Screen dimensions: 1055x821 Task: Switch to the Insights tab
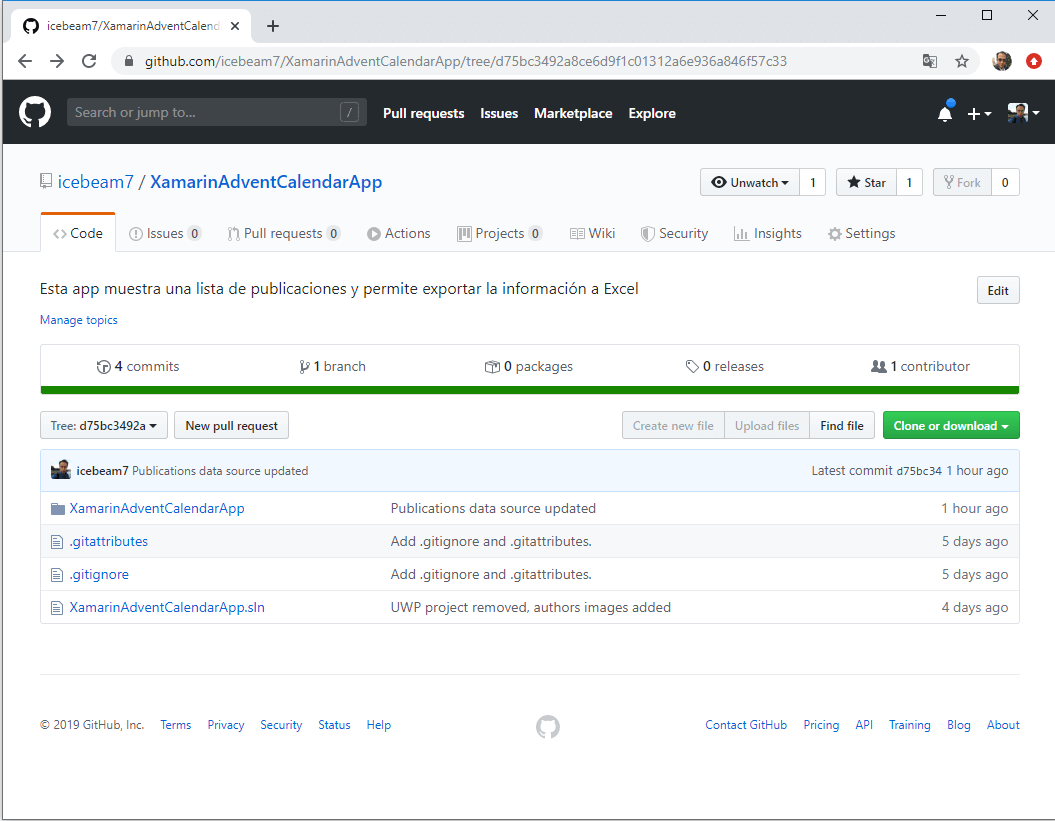tap(768, 233)
